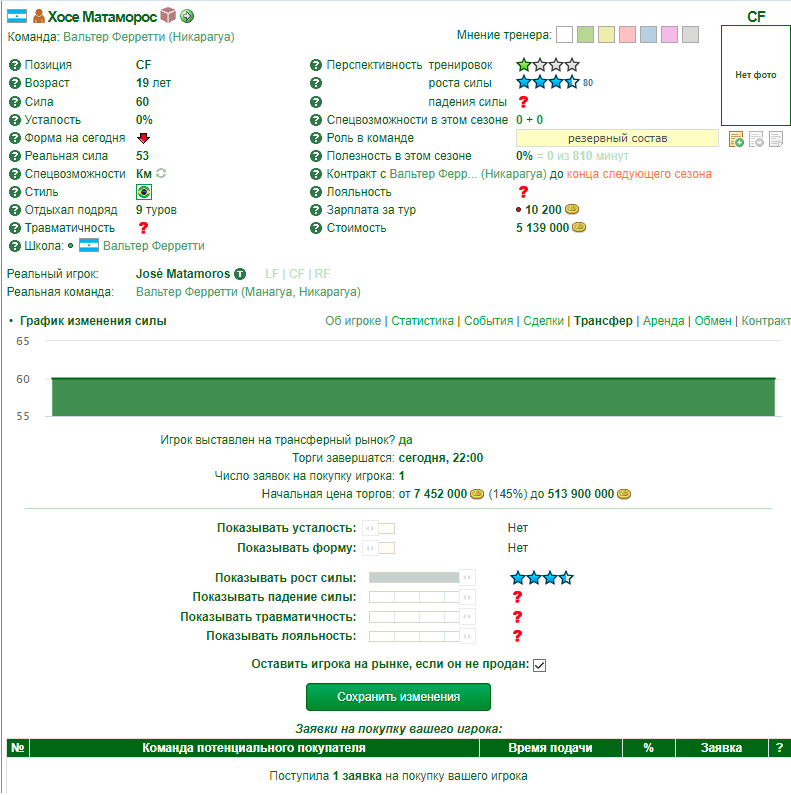
Task: Open help icon for Стиль
Action: [15, 192]
